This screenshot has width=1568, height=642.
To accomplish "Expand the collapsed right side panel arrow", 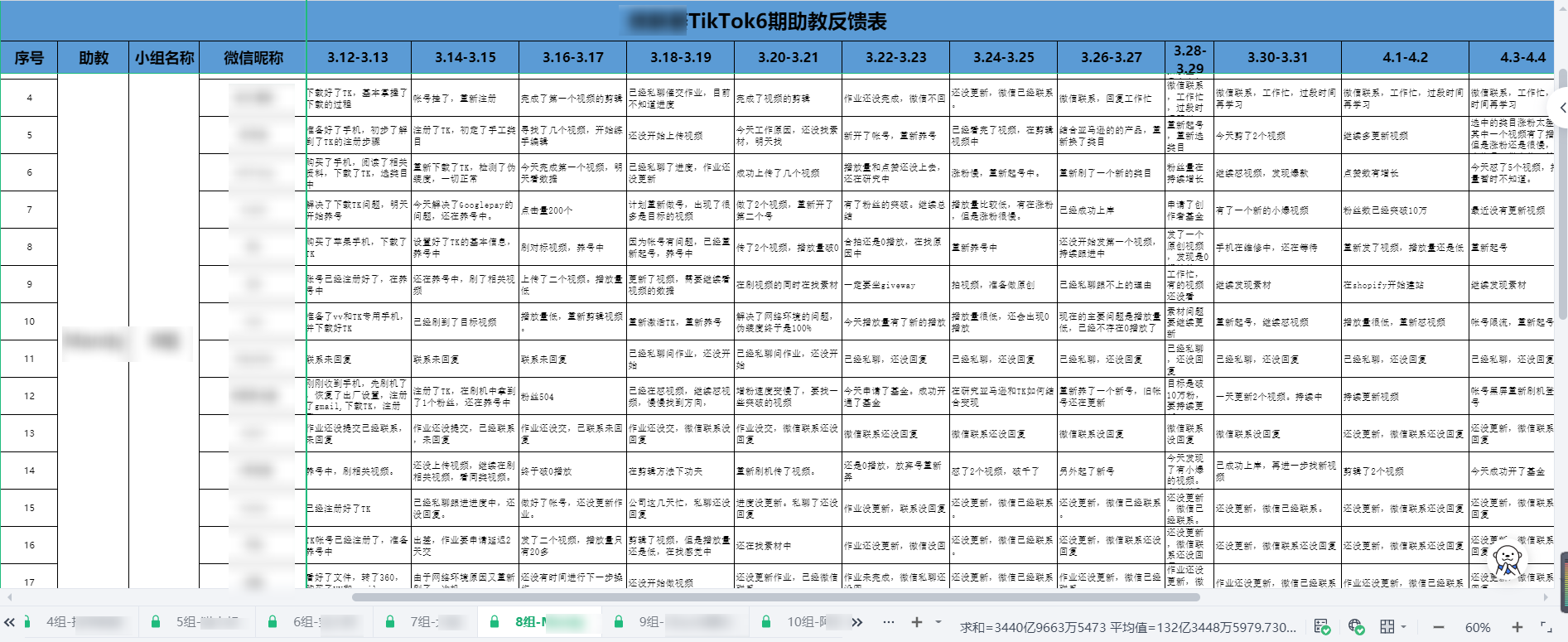I will 1561,108.
